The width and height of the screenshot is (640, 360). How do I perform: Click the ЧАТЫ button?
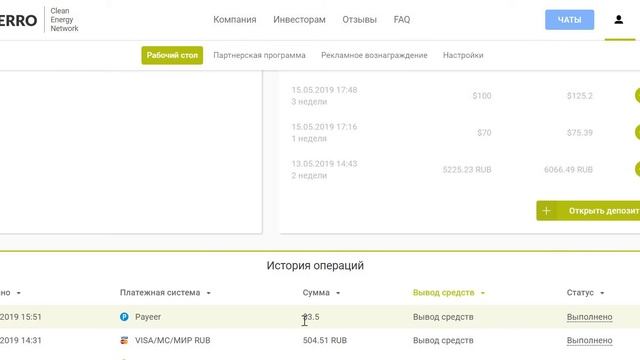coord(569,20)
